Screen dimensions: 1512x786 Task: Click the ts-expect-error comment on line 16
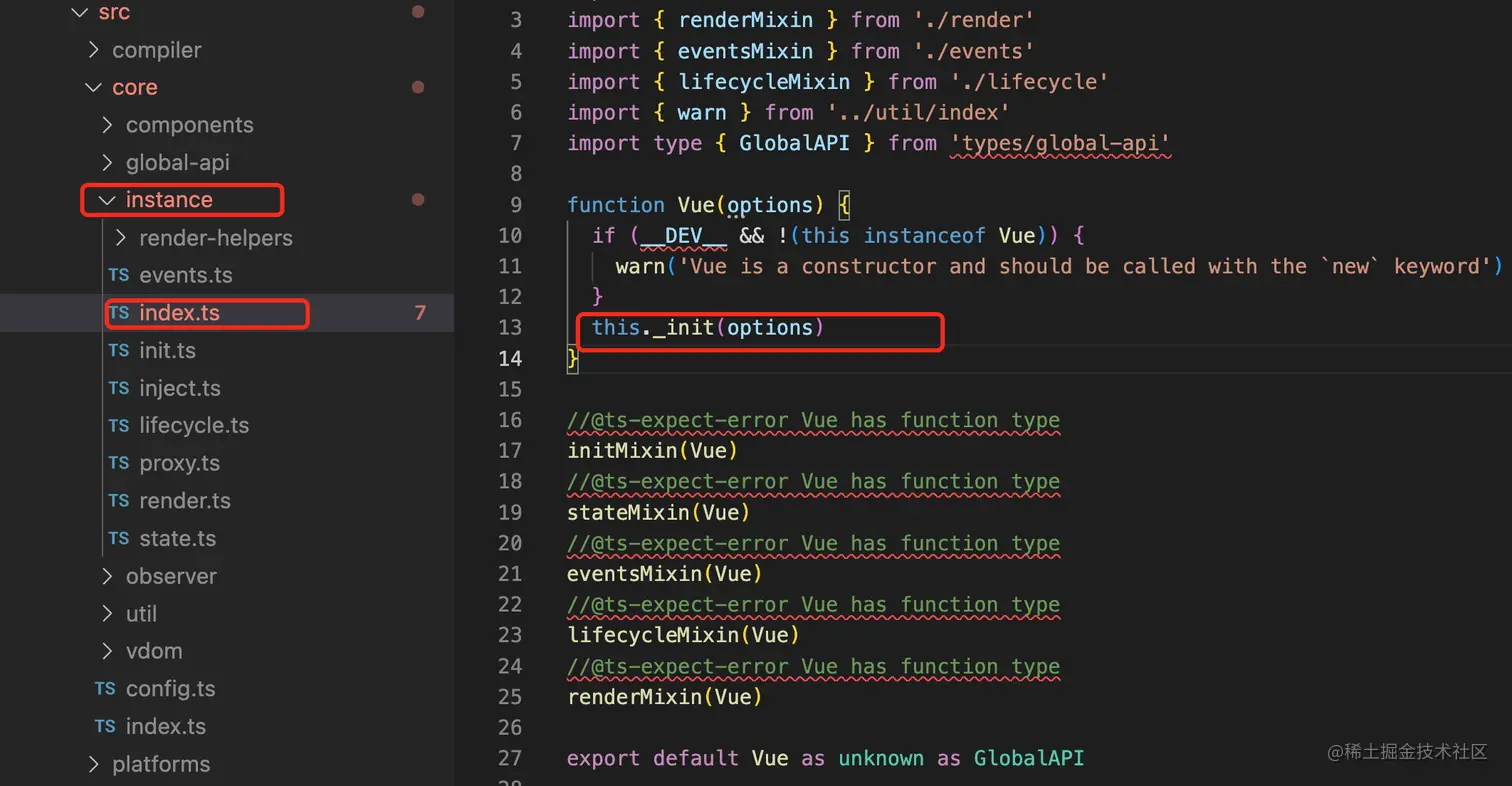tap(813, 420)
